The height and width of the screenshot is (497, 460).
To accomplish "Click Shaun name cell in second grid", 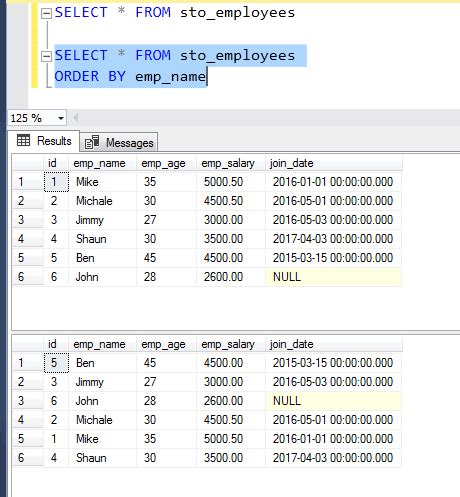I will tap(102, 458).
